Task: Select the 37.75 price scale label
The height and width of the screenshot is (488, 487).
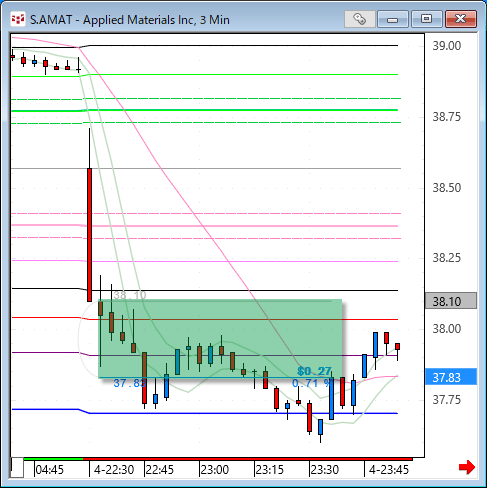Action: [447, 399]
